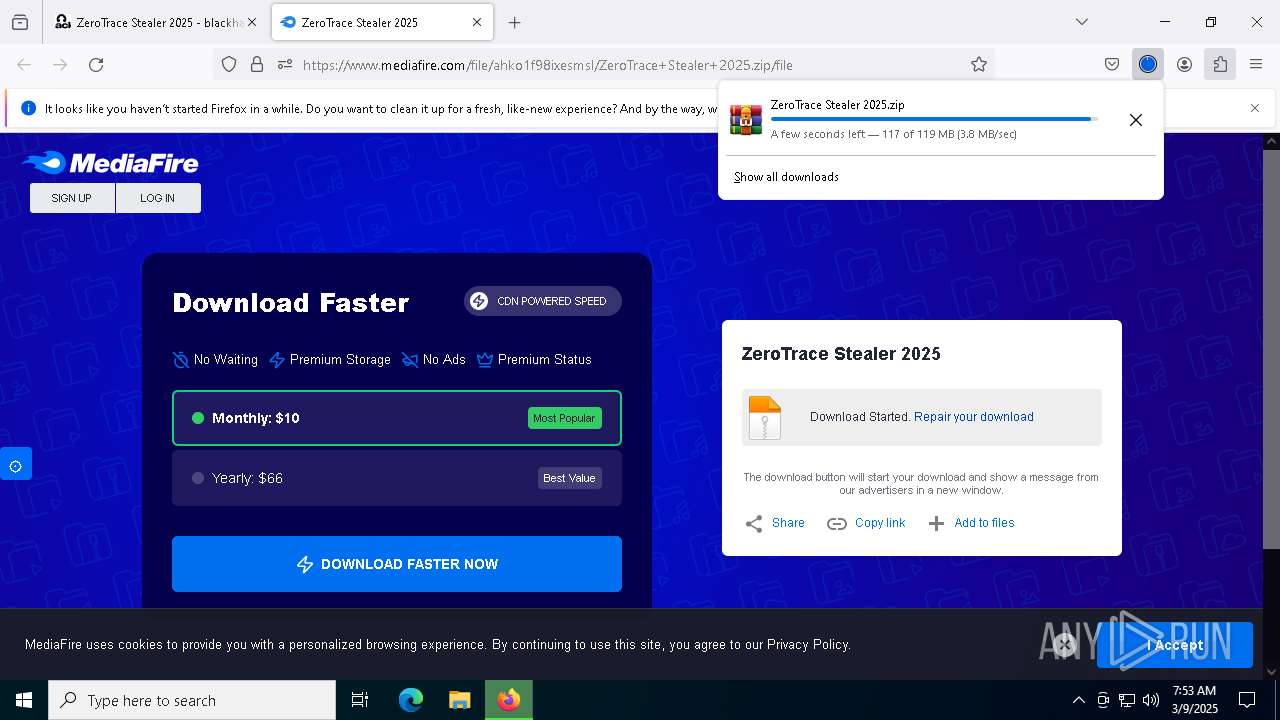Open File Explorer from taskbar
This screenshot has height=720, width=1280.
(x=460, y=700)
